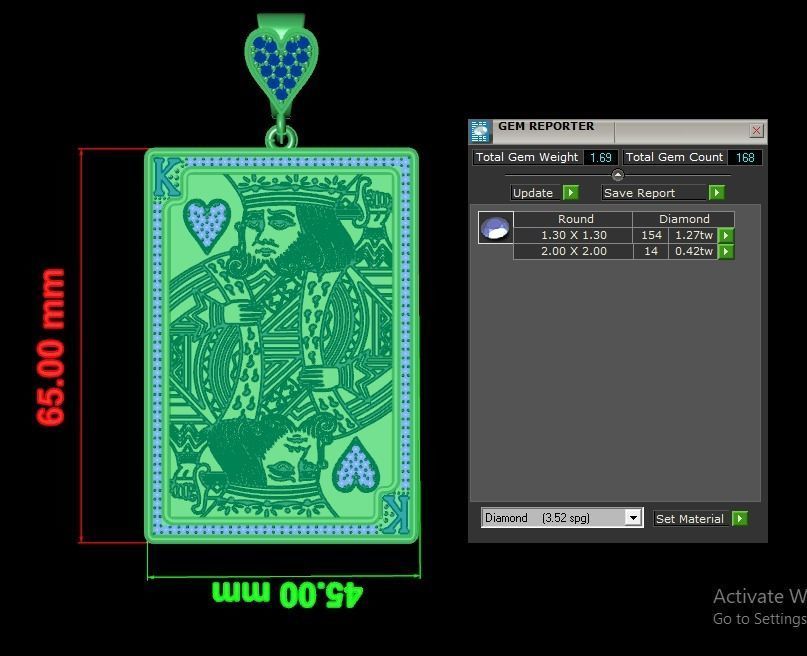Select the 1.30 X 1.30 size cell

pos(573,235)
